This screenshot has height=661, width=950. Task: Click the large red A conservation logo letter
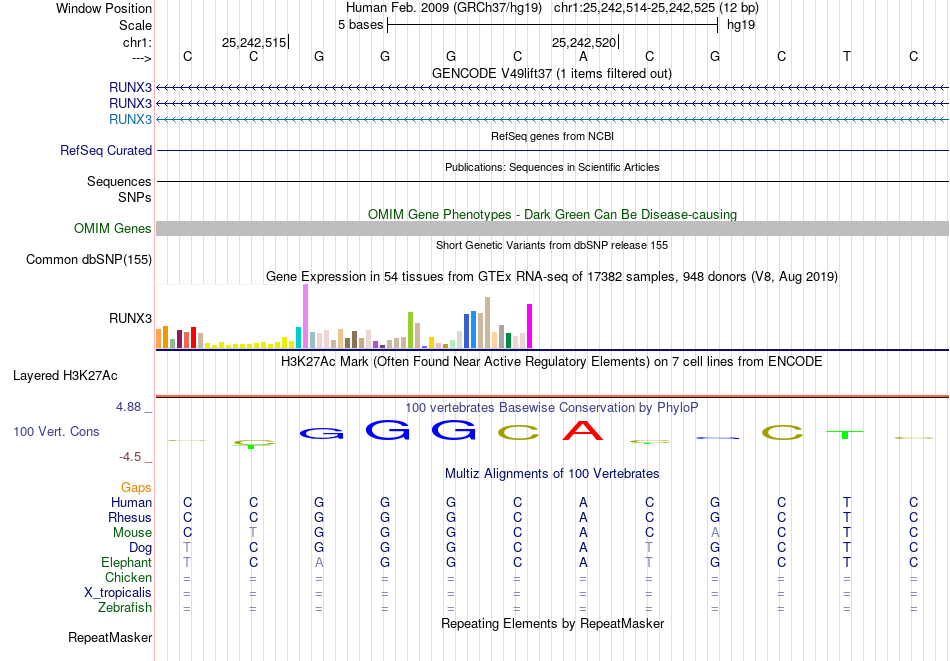583,430
